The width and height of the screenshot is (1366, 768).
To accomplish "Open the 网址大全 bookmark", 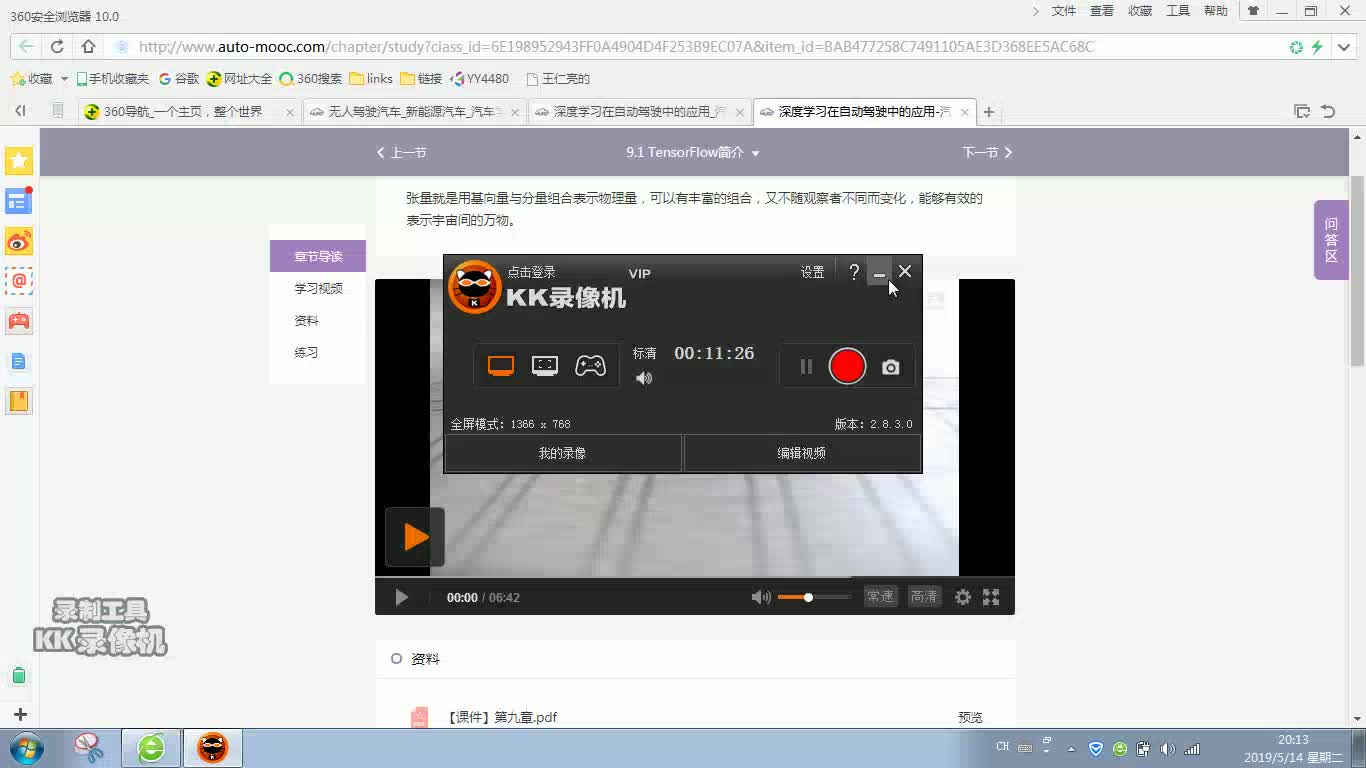I will [239, 78].
